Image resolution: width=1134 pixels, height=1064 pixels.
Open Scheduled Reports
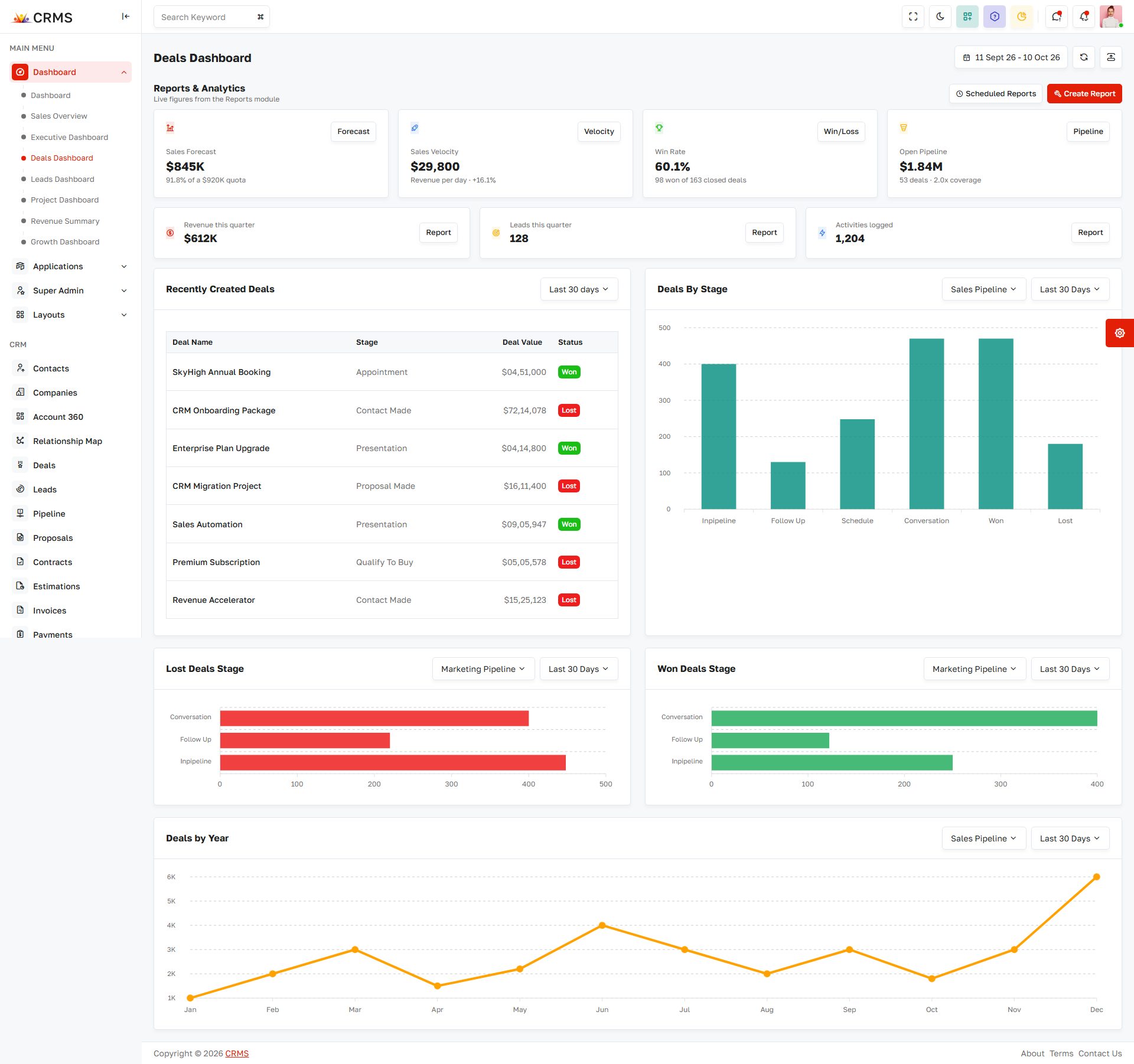(x=996, y=93)
